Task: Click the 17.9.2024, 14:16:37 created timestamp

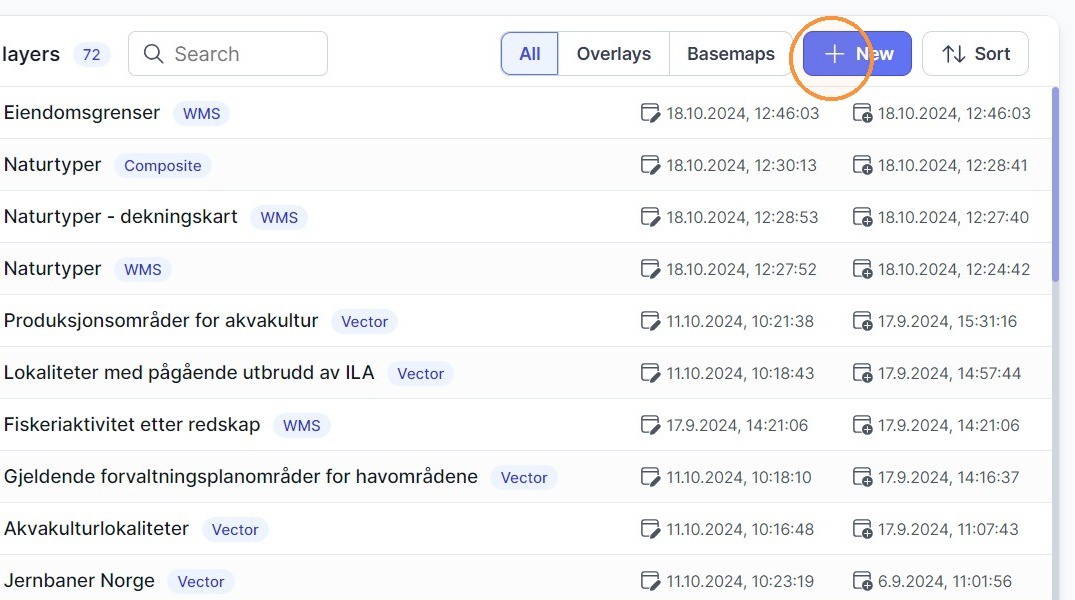Action: [x=948, y=477]
